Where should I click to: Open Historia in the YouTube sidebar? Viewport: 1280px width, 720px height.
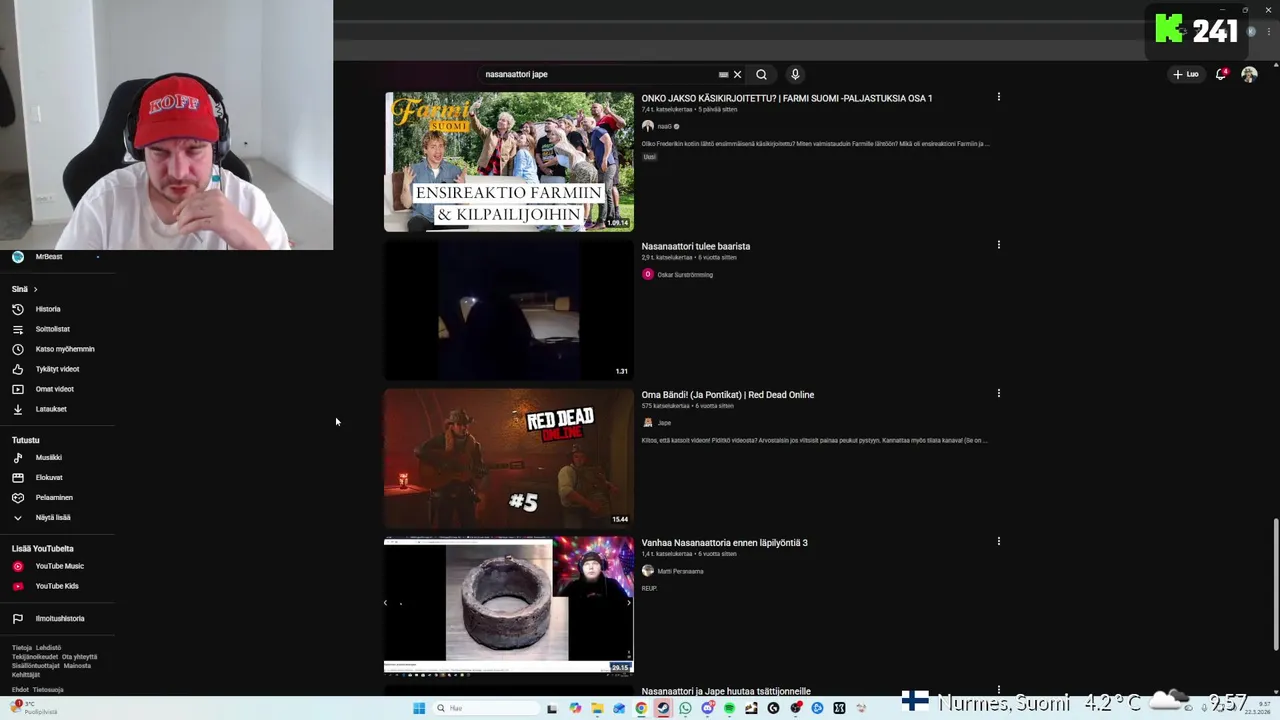[48, 309]
